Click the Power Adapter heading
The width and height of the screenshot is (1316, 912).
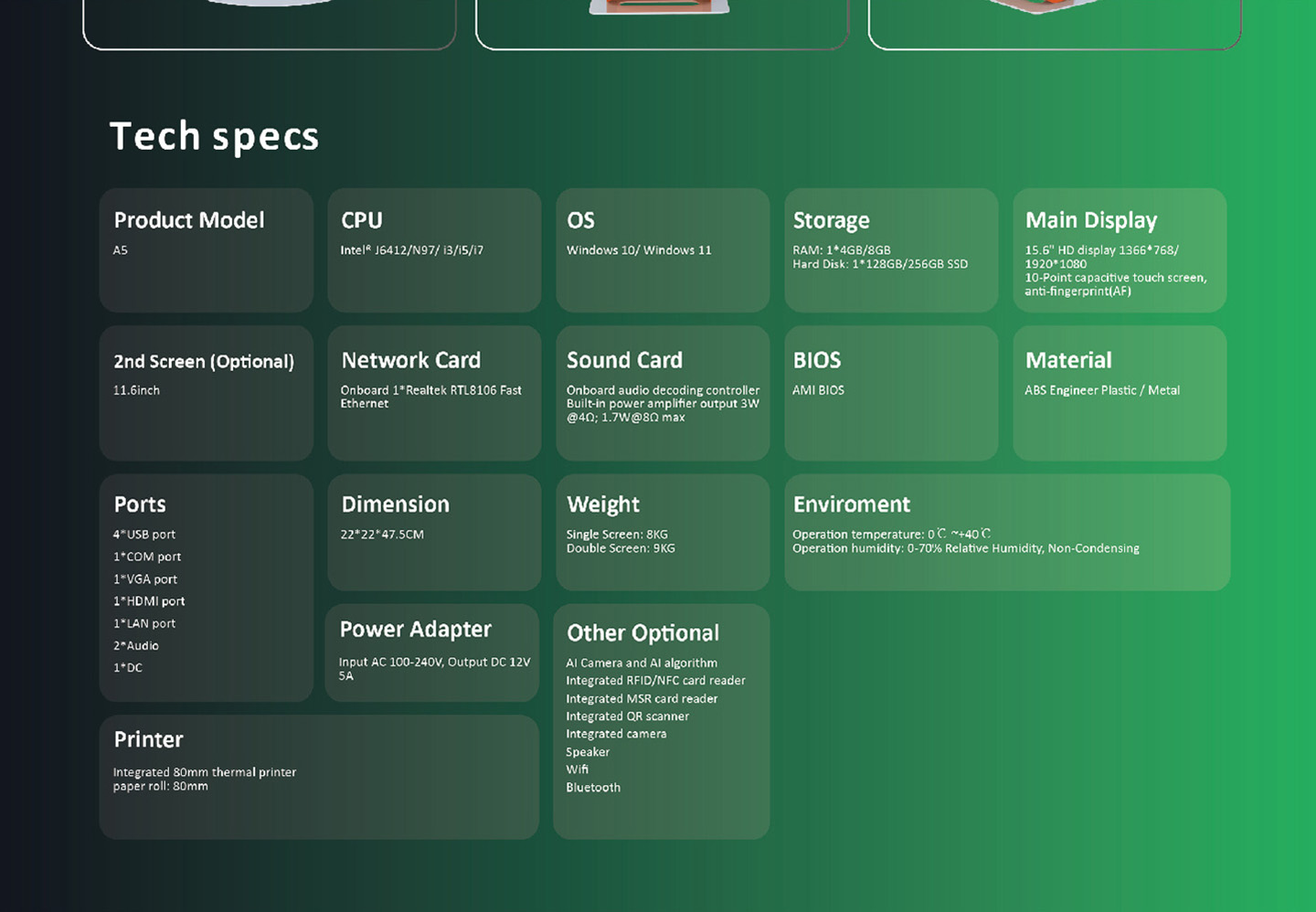[415, 630]
